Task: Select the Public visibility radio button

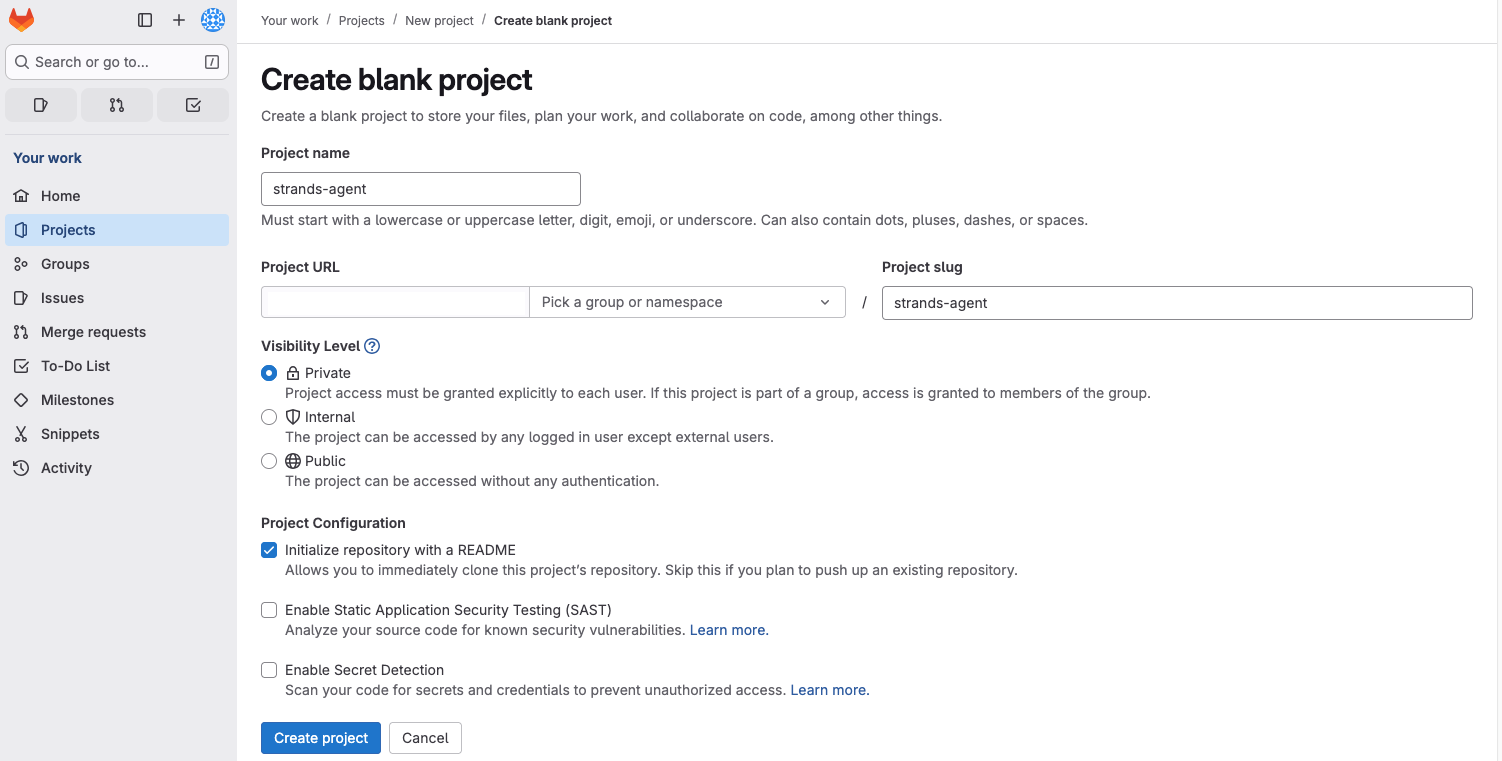Action: pyautogui.click(x=269, y=461)
